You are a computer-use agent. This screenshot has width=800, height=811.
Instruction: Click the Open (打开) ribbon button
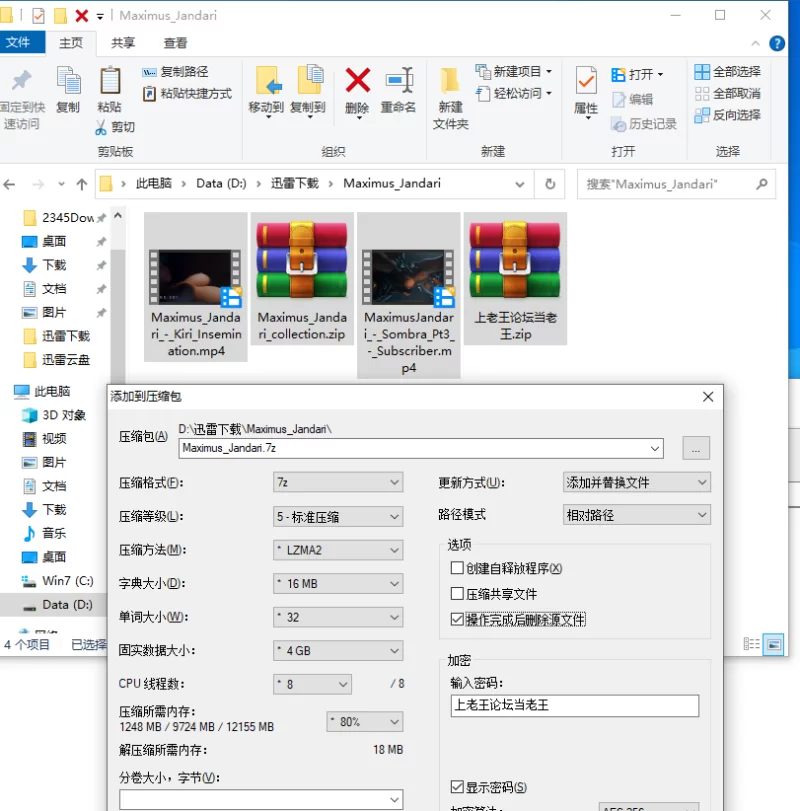[637, 74]
